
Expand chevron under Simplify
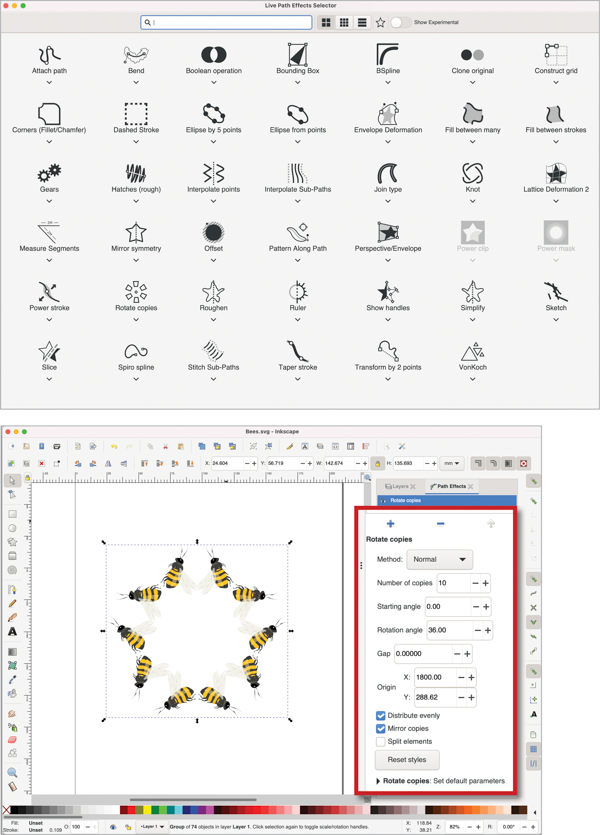pos(472,320)
